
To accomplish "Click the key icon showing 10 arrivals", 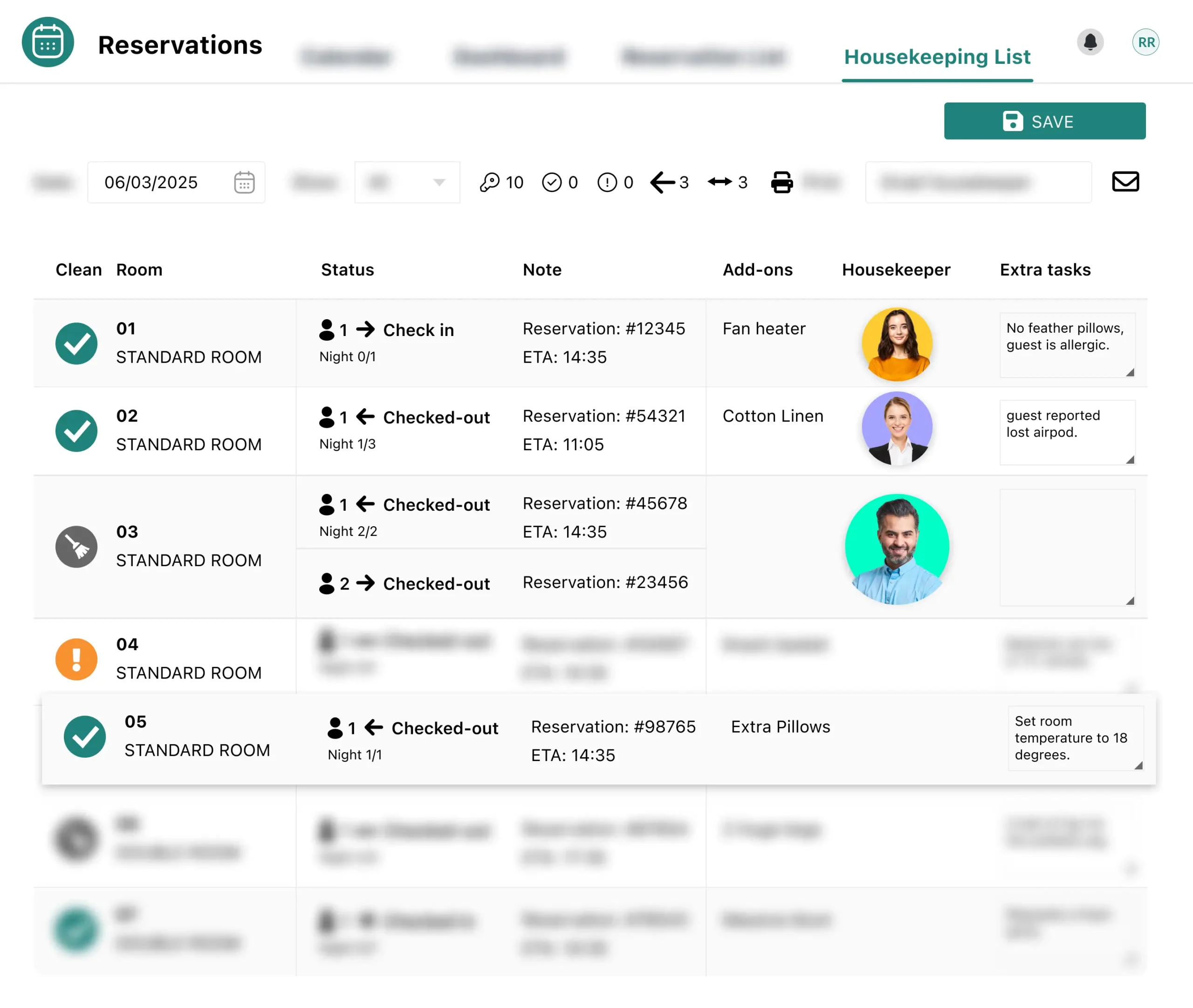I will (x=492, y=182).
